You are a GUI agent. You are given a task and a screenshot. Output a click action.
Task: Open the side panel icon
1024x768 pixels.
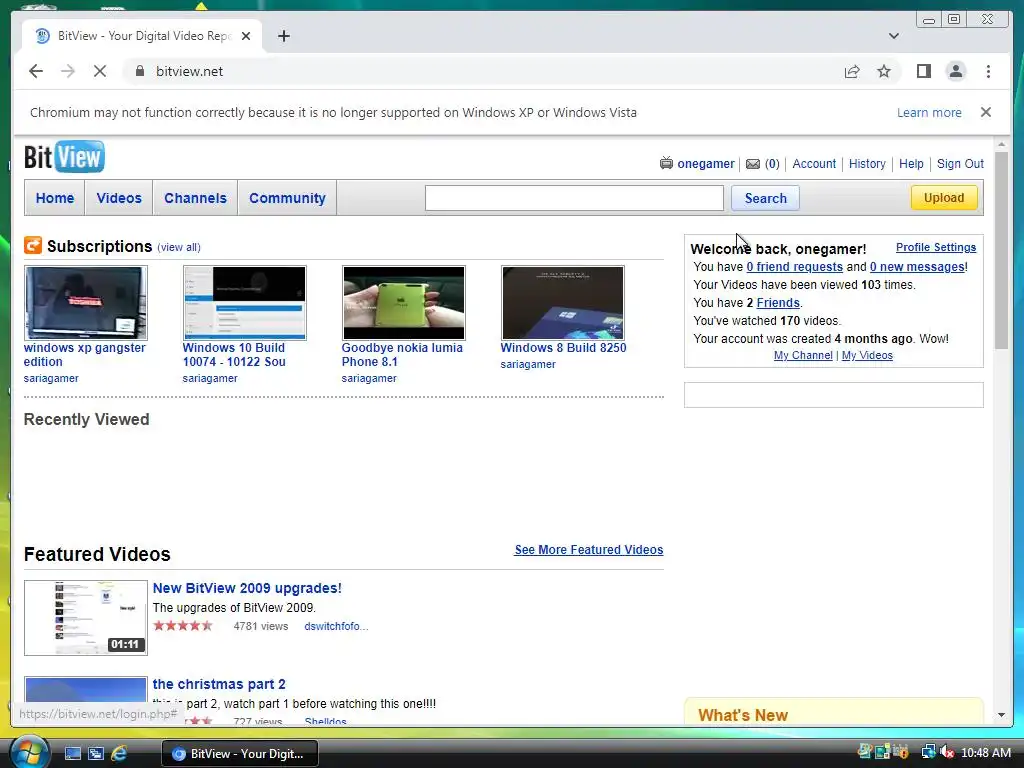(x=923, y=71)
